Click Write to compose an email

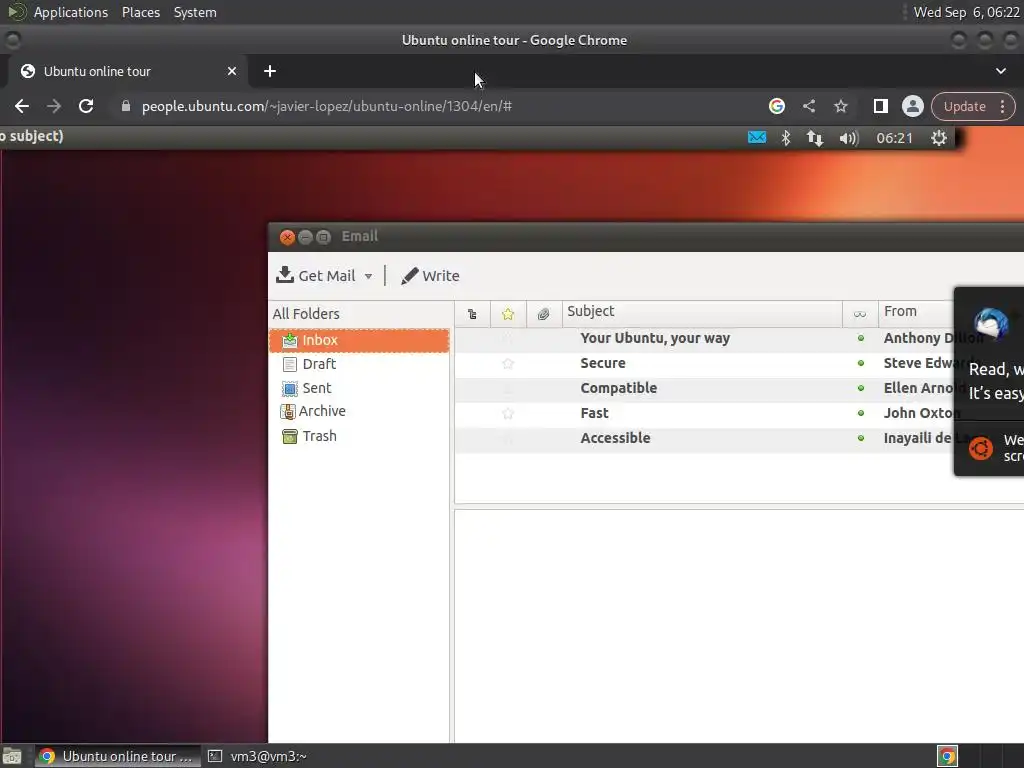(x=430, y=276)
